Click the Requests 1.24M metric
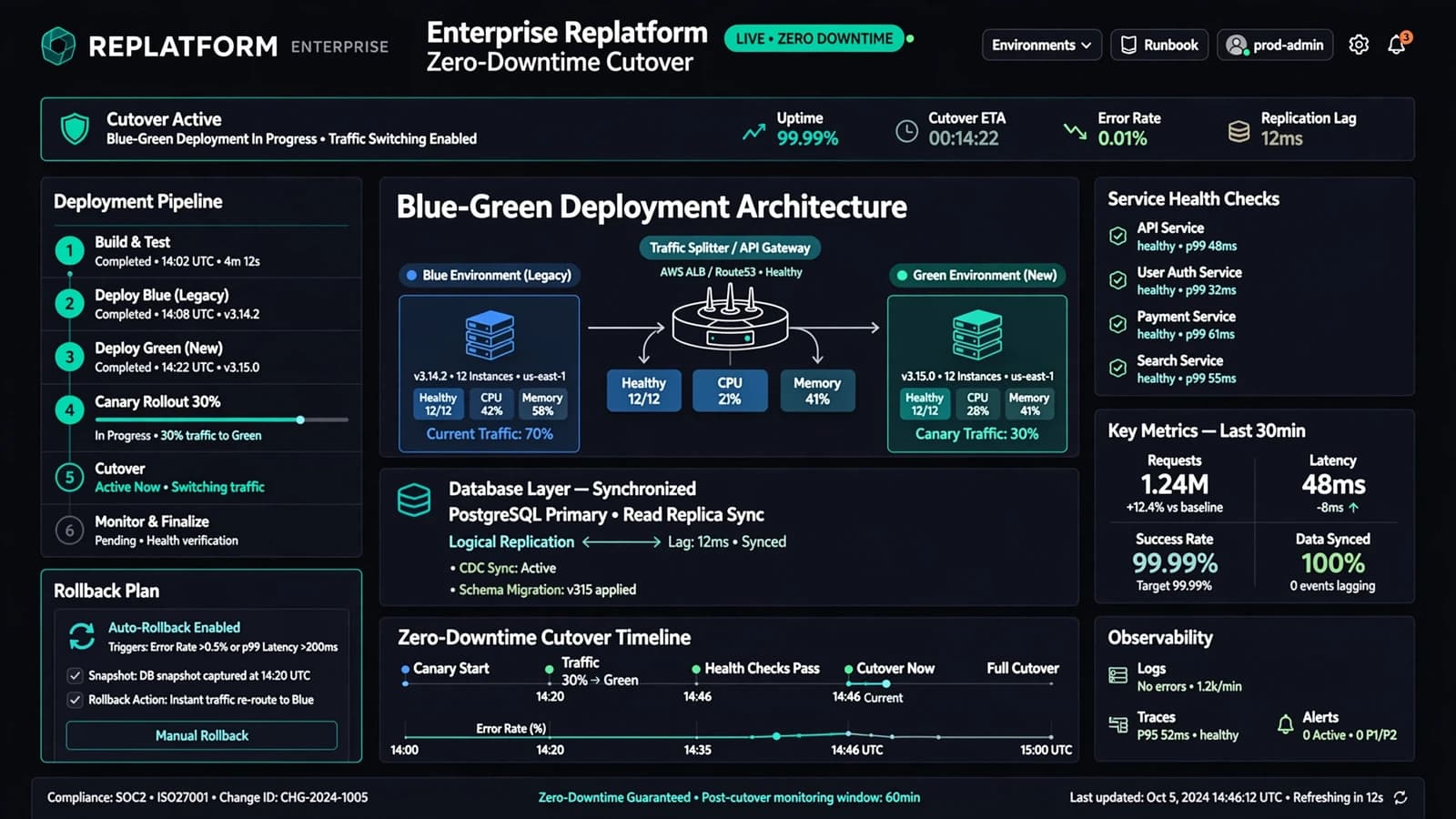This screenshot has width=1456, height=819. tap(1175, 484)
